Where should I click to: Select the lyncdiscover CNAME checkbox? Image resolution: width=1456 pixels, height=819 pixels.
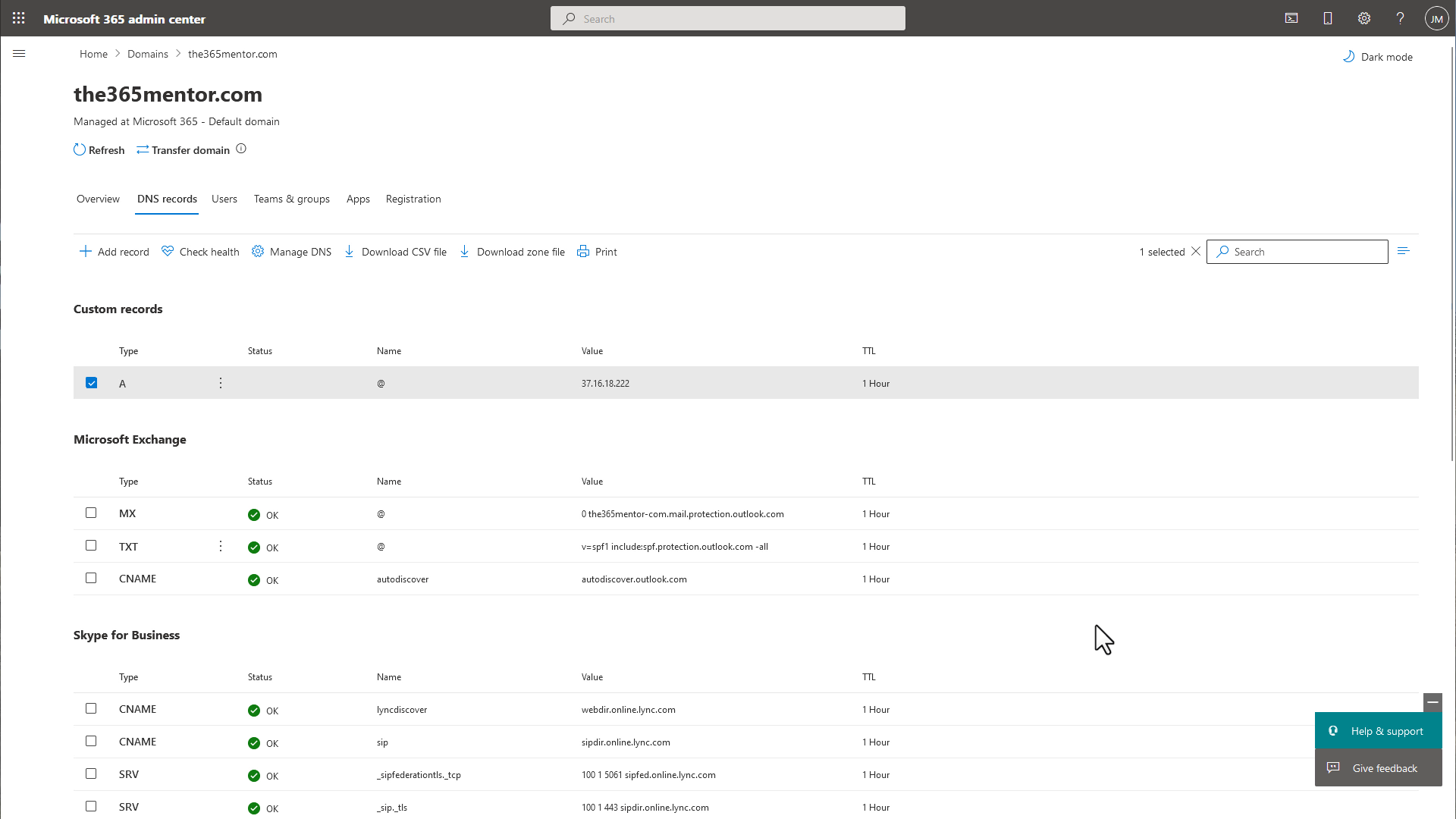click(x=91, y=708)
